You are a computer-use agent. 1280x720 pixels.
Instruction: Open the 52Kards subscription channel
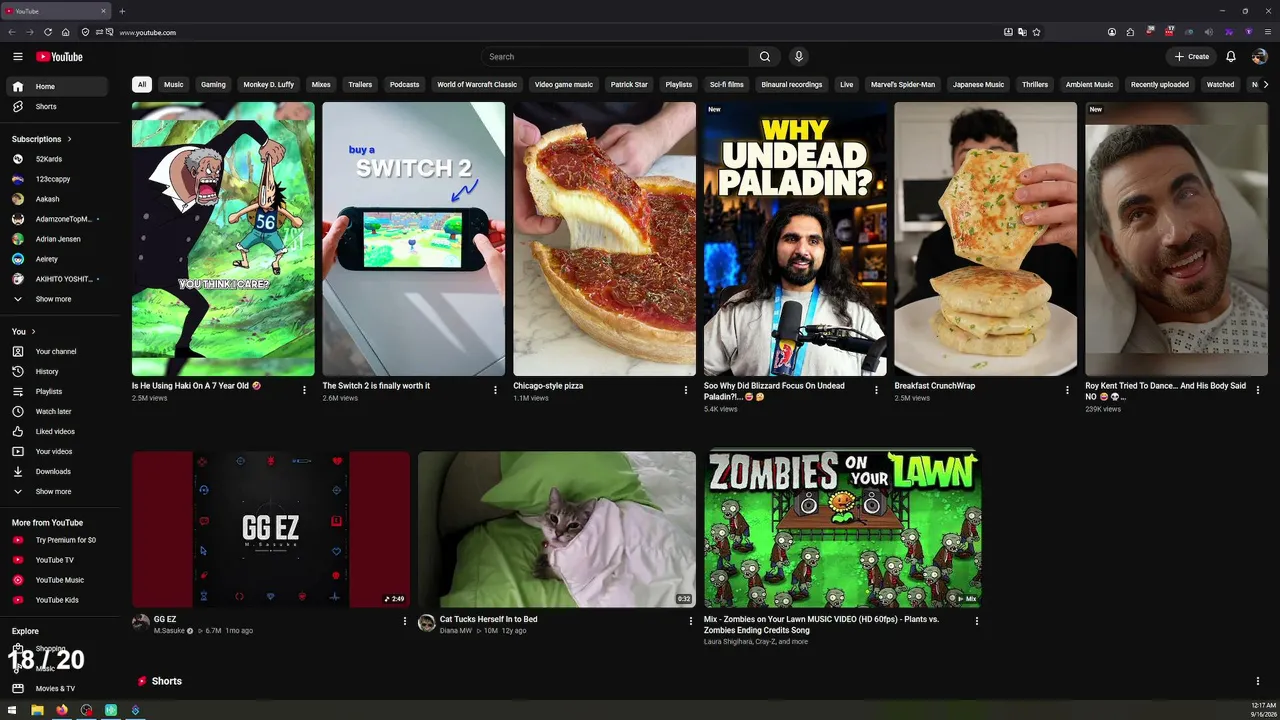[60, 159]
